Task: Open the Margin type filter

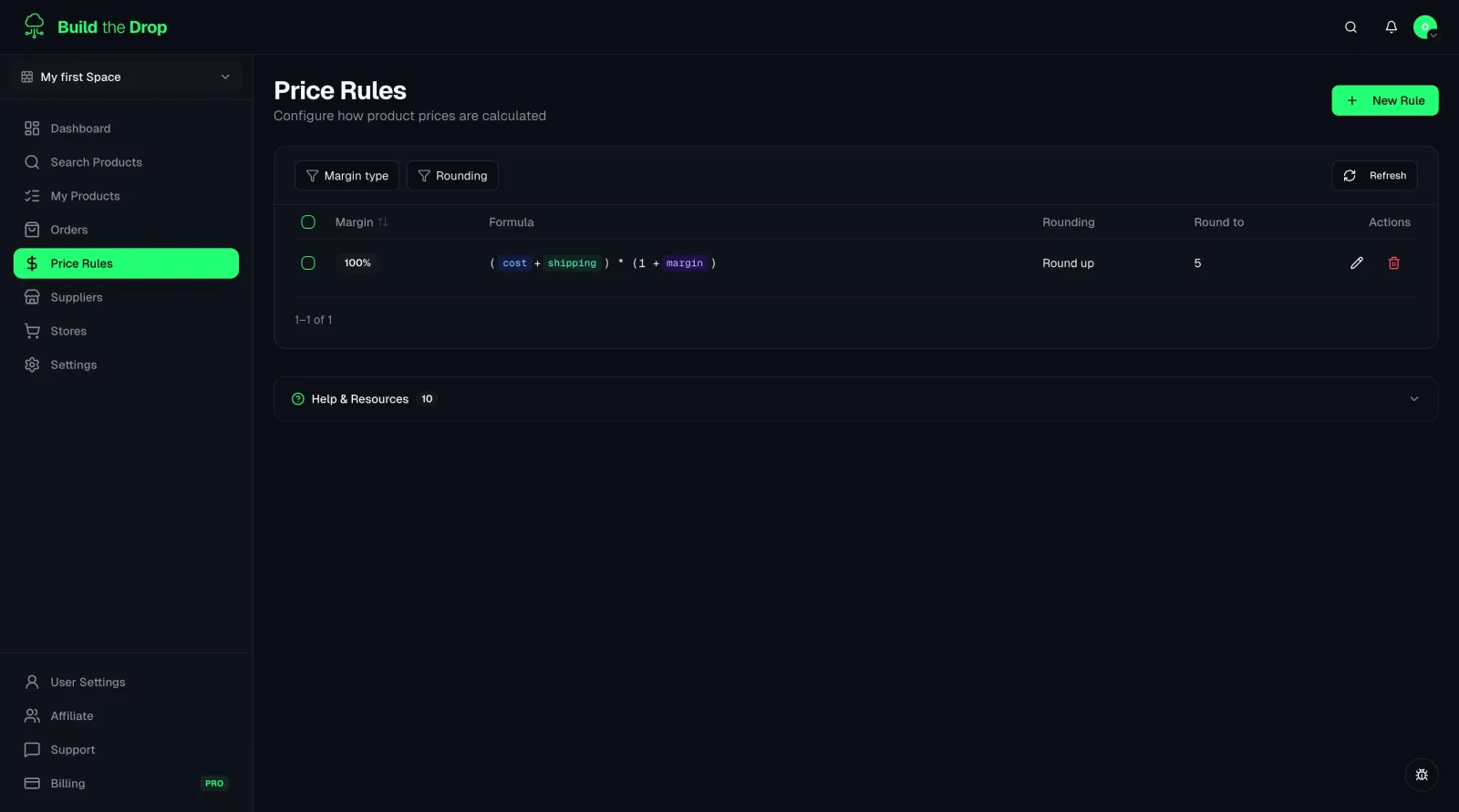Action: click(347, 176)
